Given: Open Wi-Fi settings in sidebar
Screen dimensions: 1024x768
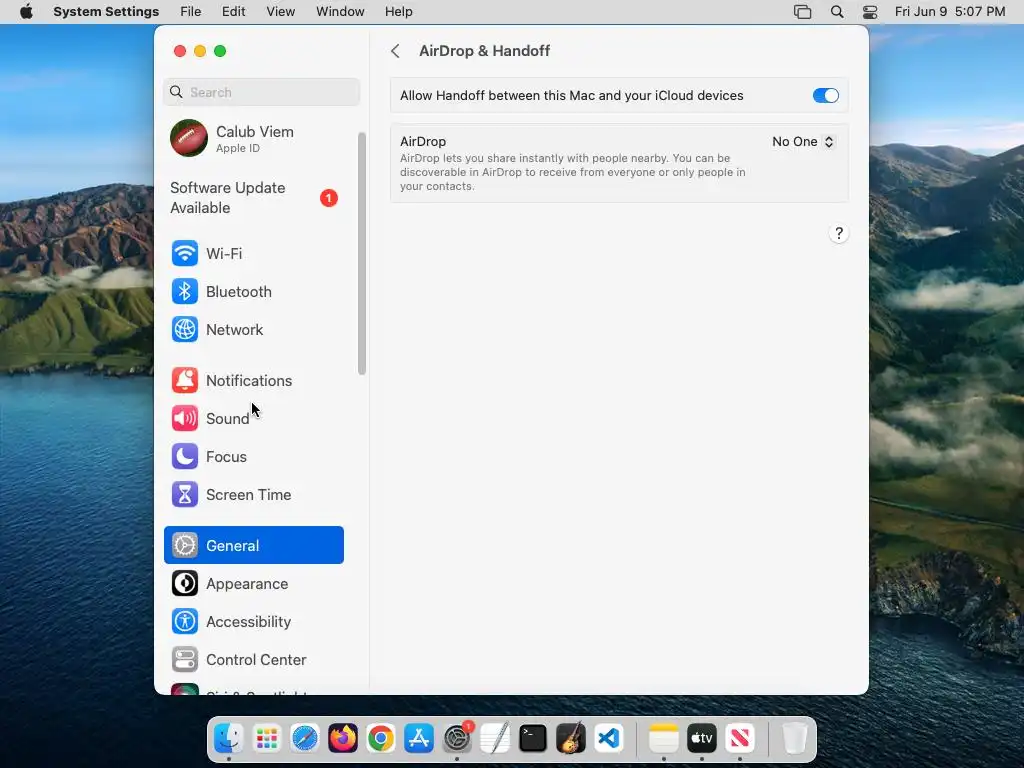Looking at the screenshot, I should (x=253, y=253).
